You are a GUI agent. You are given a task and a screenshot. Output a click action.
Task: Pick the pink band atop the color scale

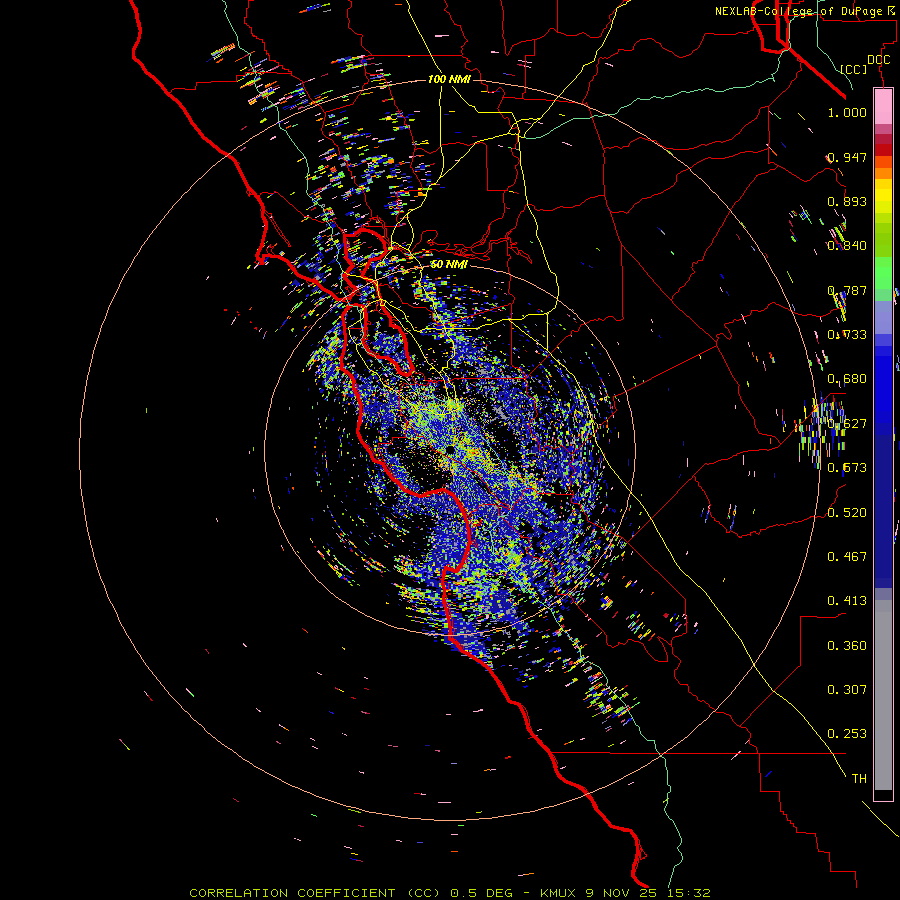pos(883,106)
